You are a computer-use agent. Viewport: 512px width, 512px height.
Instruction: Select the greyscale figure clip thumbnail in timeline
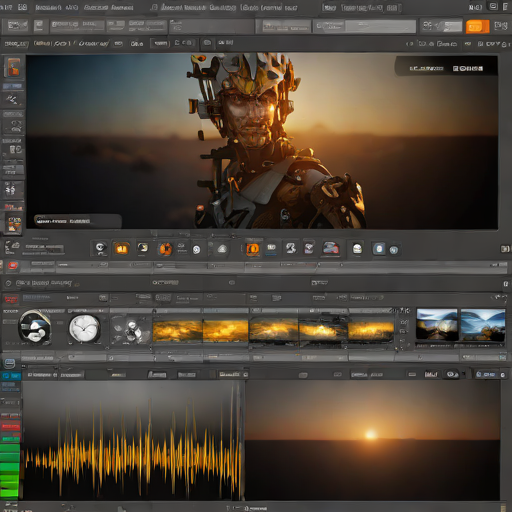(x=131, y=330)
